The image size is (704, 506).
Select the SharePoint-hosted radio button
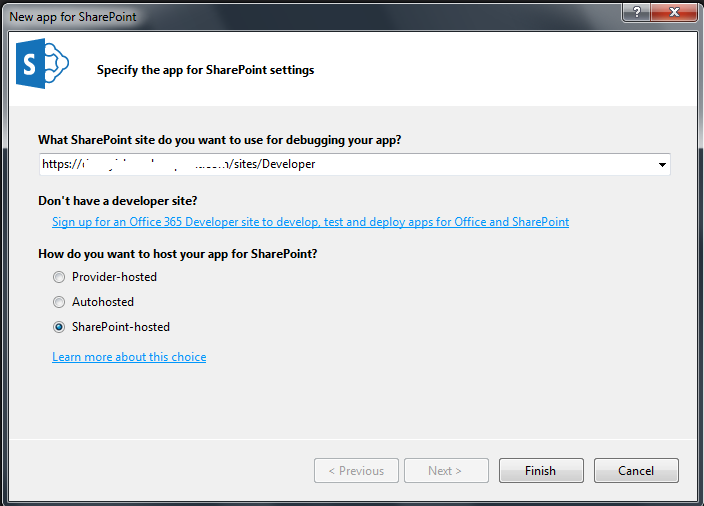(59, 327)
